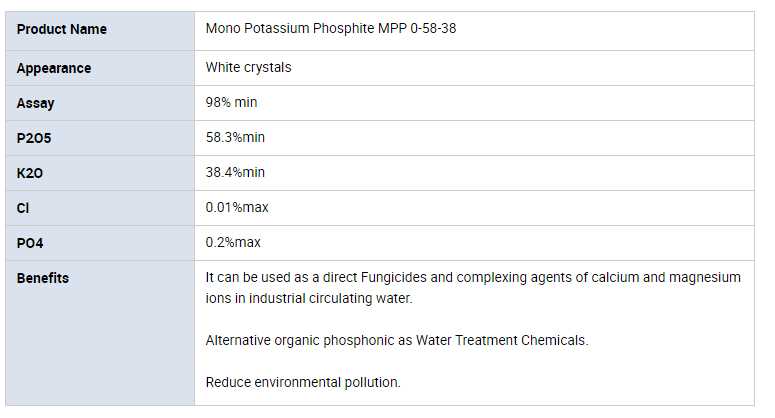Click 'Reduce environmental pollution' sentence
Screen dimensions: 775x418
tap(303, 383)
